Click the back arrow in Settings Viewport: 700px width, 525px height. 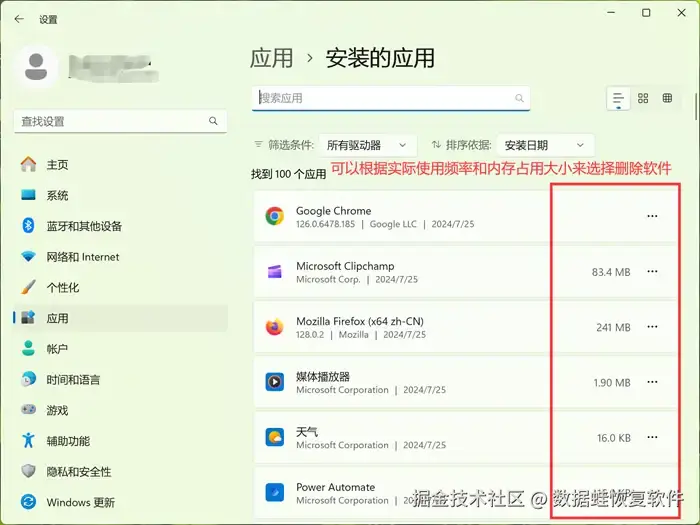(x=19, y=19)
